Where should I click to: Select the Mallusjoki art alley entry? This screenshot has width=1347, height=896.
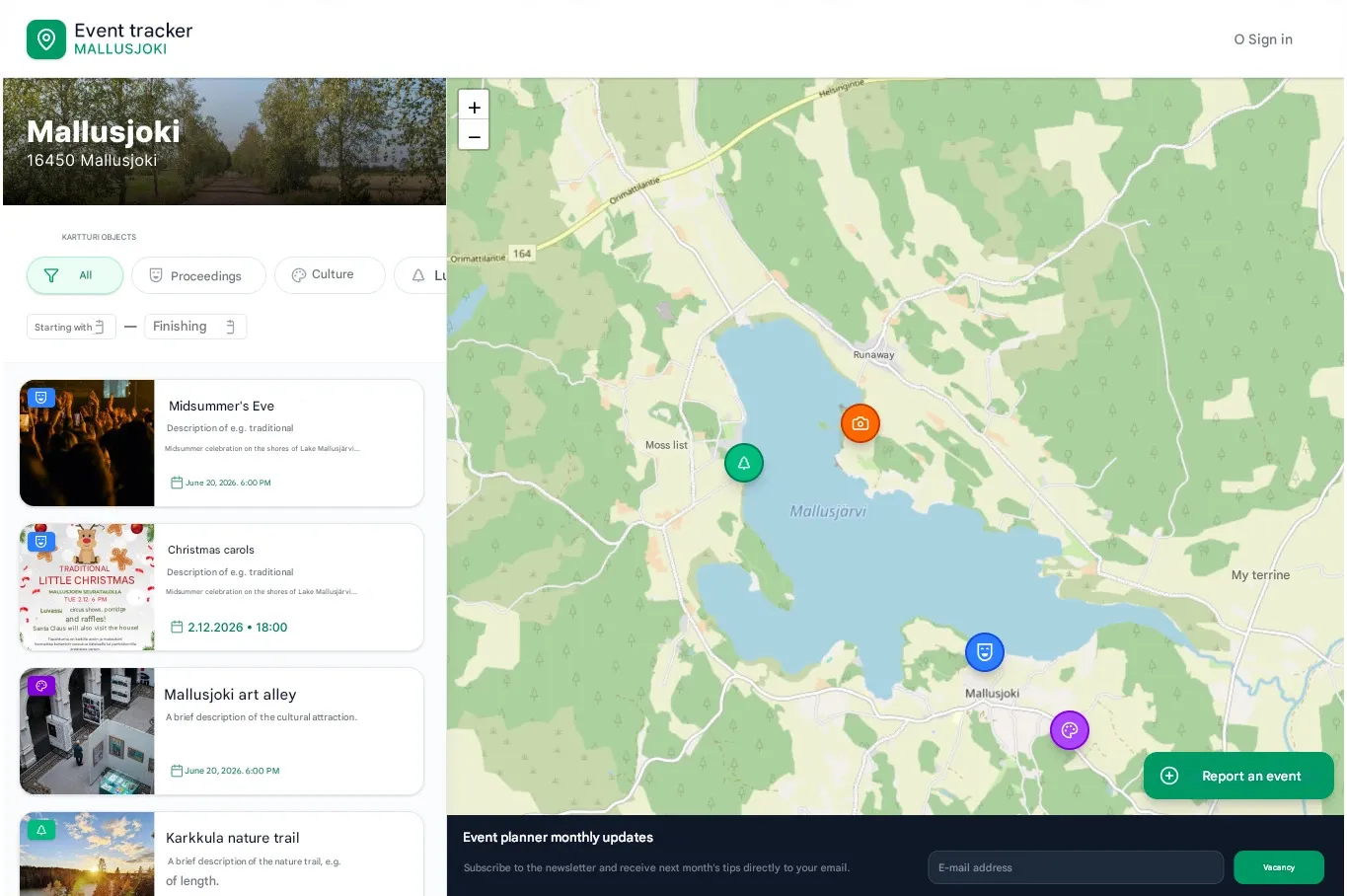pos(288,730)
